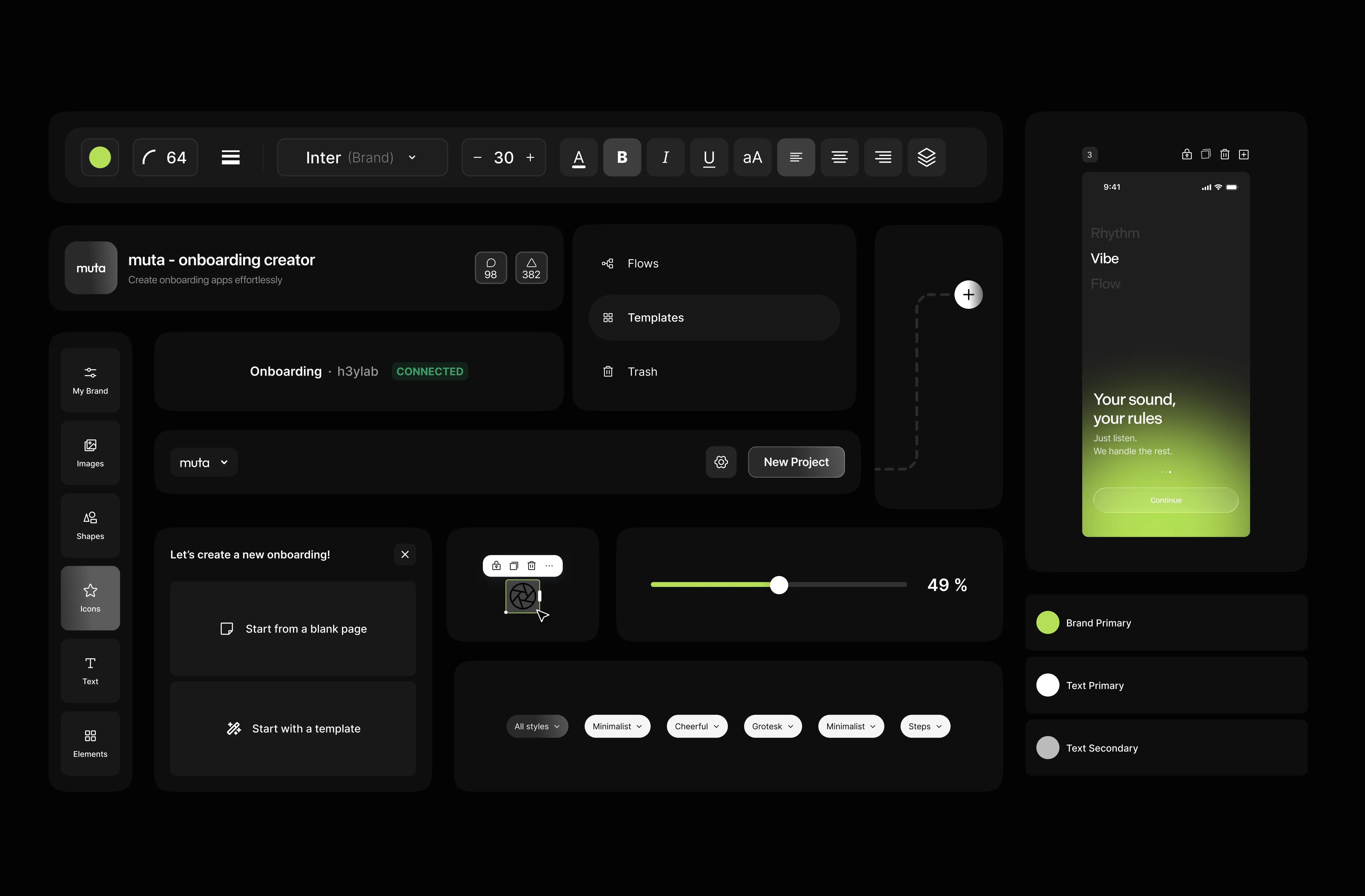
Task: Toggle italic formatting
Action: tap(665, 157)
